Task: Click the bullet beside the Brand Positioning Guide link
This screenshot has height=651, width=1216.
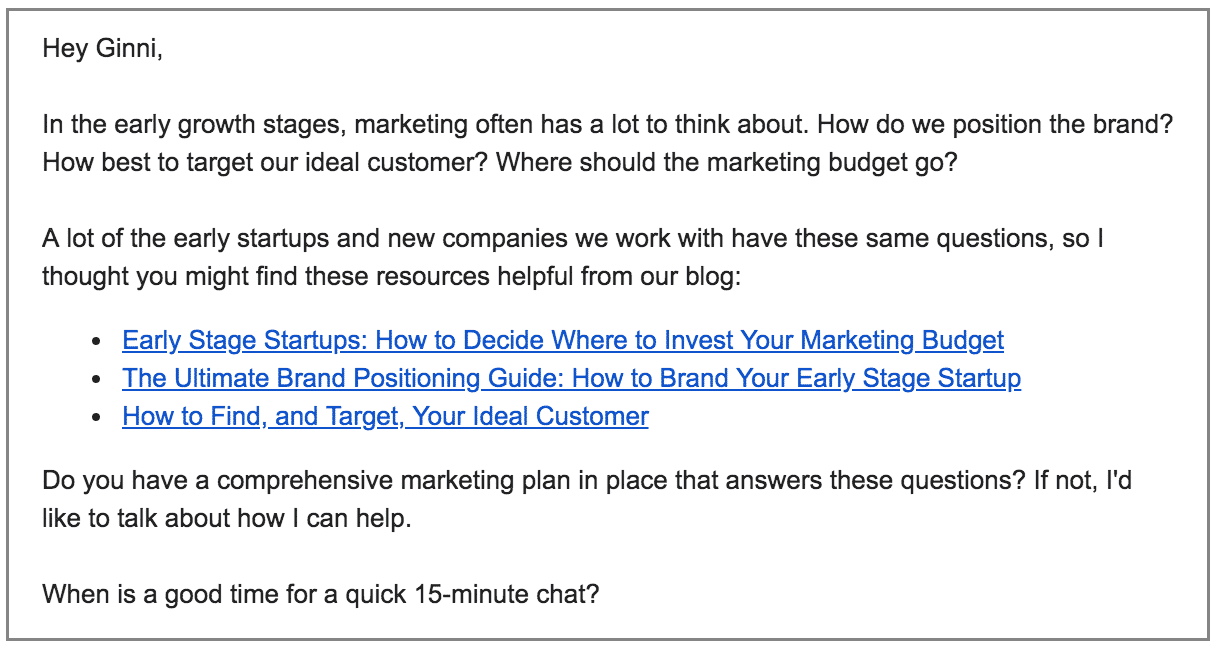Action: 96,380
